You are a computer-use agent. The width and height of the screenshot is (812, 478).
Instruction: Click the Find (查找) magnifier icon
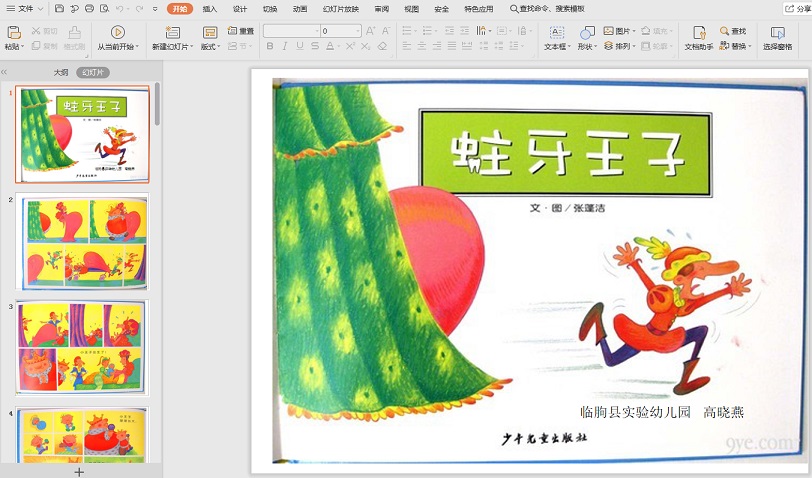(x=724, y=31)
